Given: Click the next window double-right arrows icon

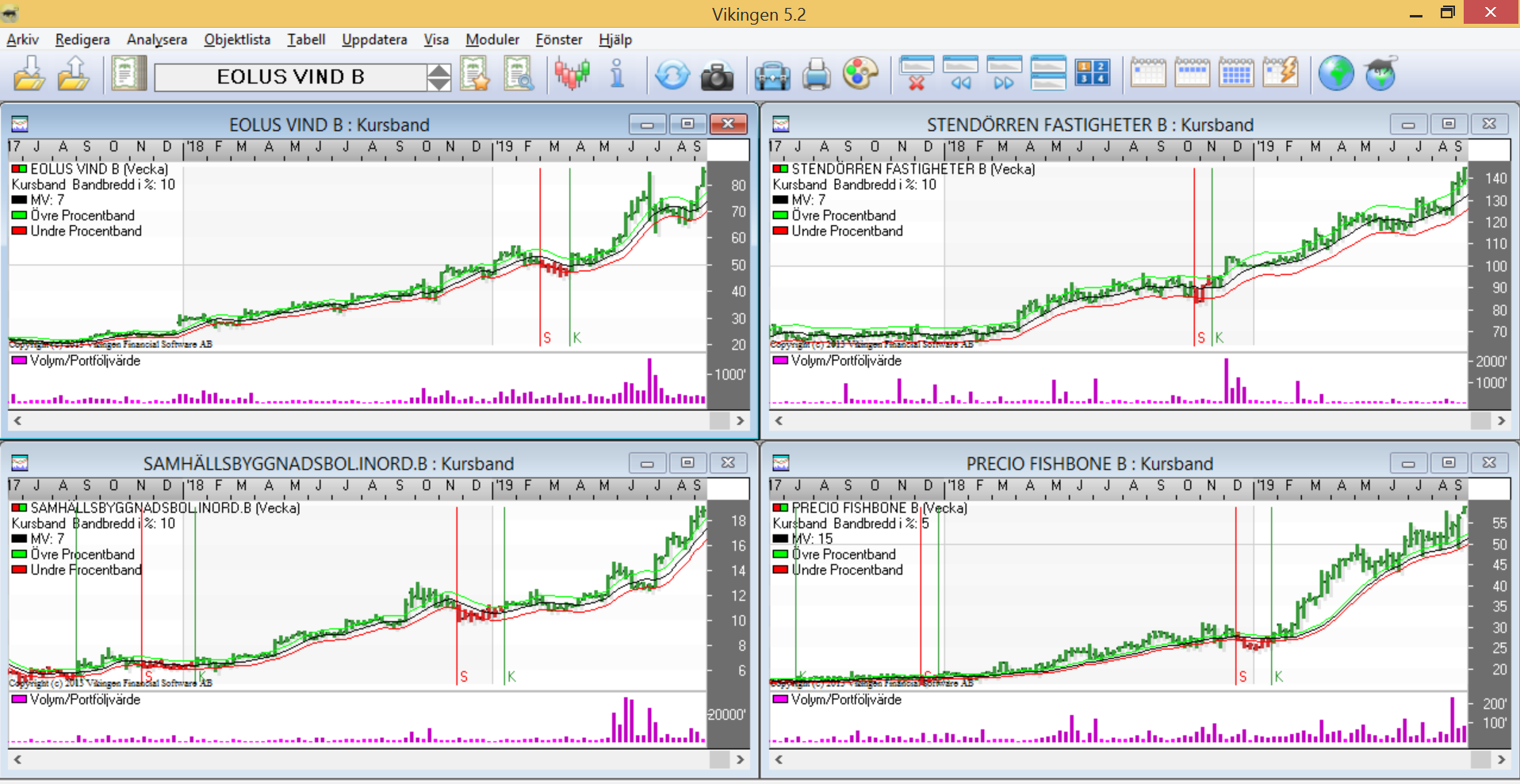Looking at the screenshot, I should point(1004,74).
